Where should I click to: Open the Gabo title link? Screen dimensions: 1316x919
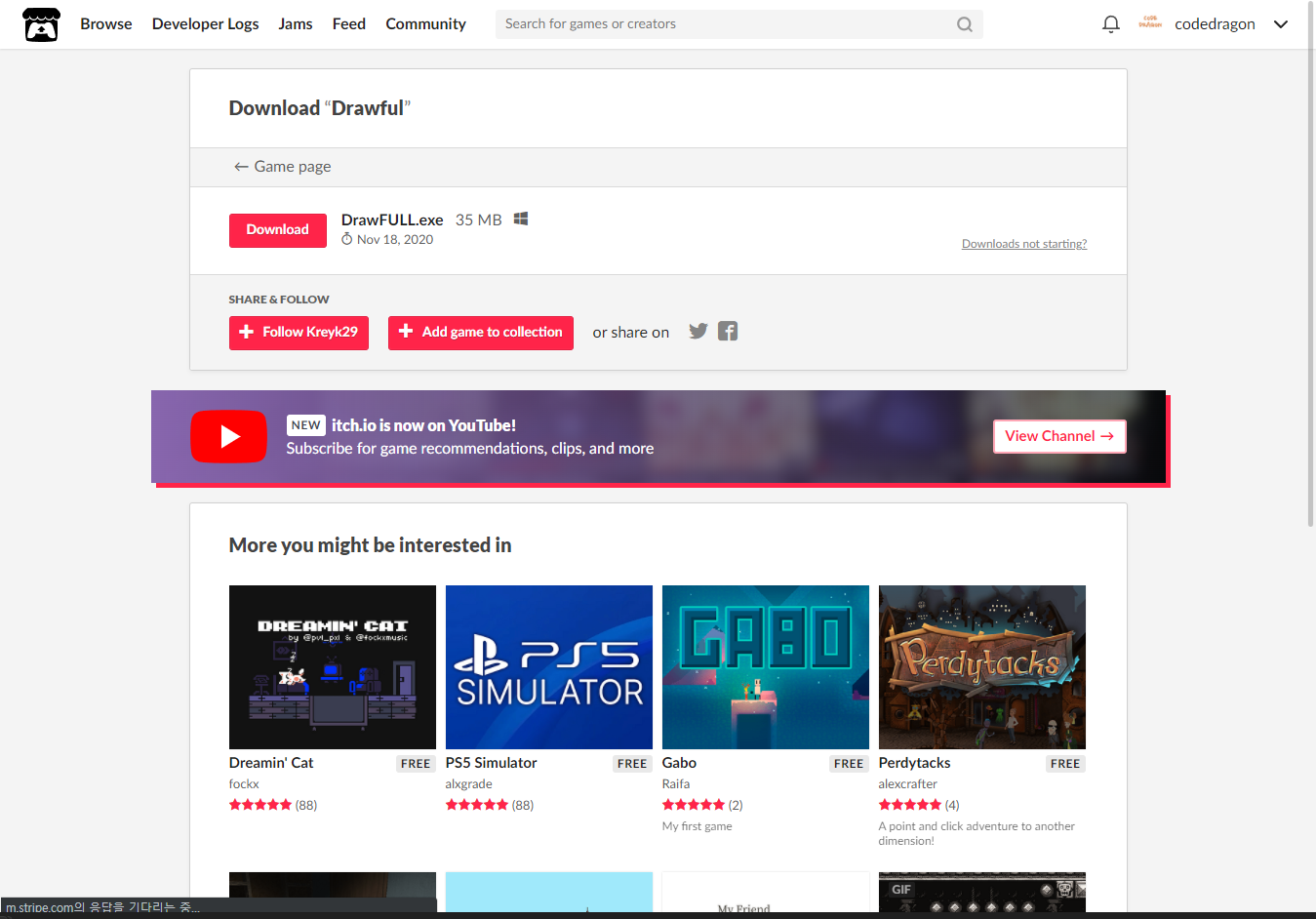click(x=679, y=763)
